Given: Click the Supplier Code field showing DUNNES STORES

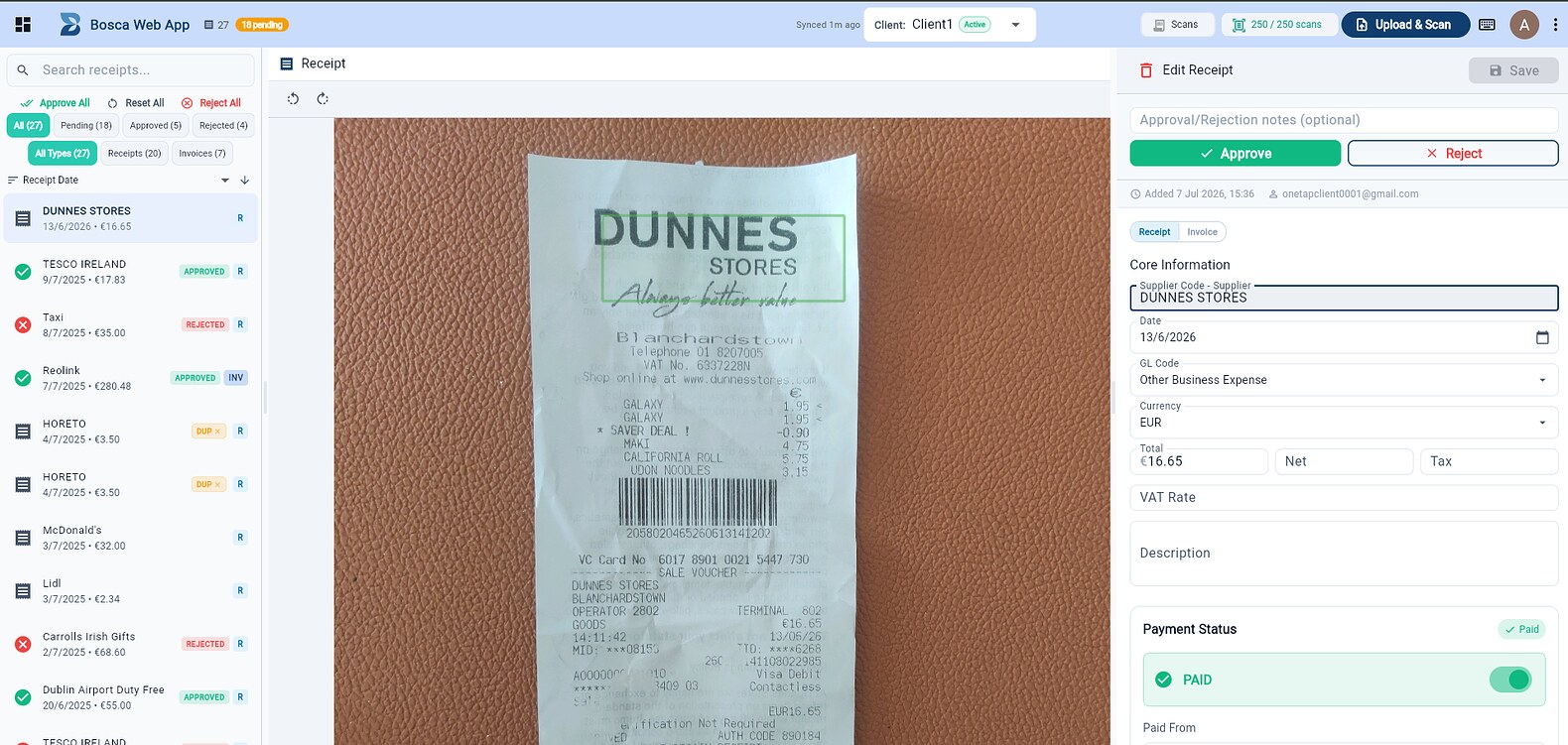Looking at the screenshot, I should point(1344,298).
